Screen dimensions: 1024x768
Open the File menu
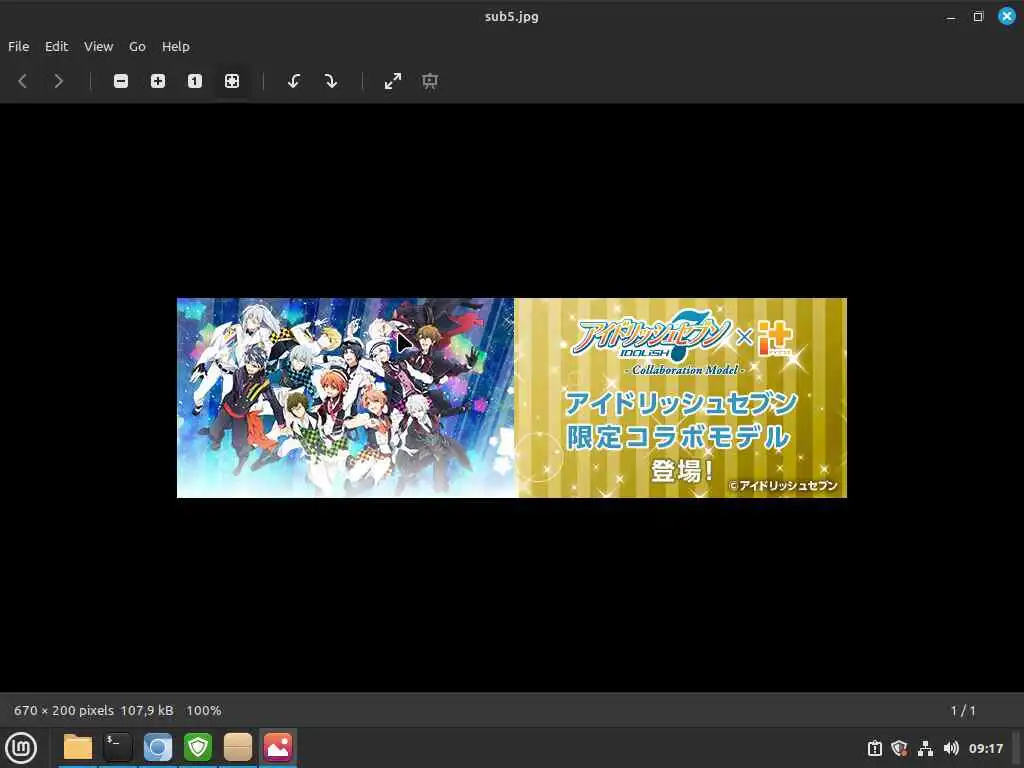tap(18, 46)
